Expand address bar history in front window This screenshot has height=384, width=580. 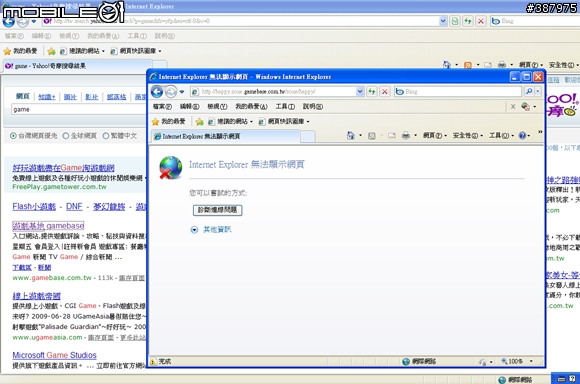point(360,91)
